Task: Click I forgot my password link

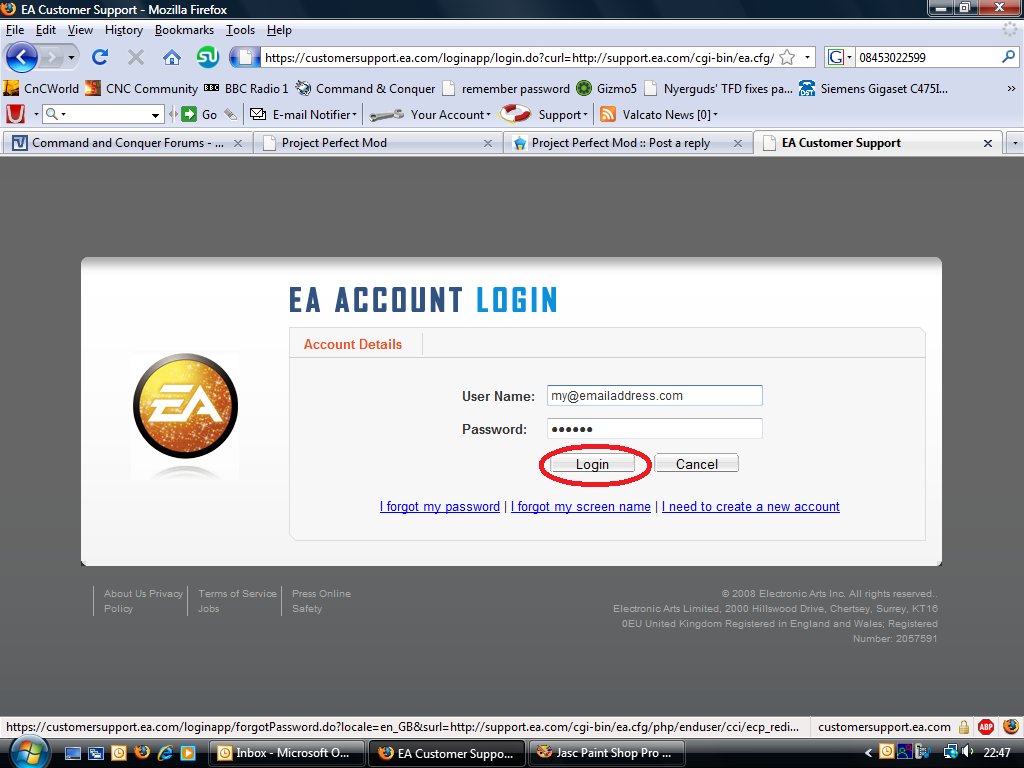Action: [x=440, y=506]
